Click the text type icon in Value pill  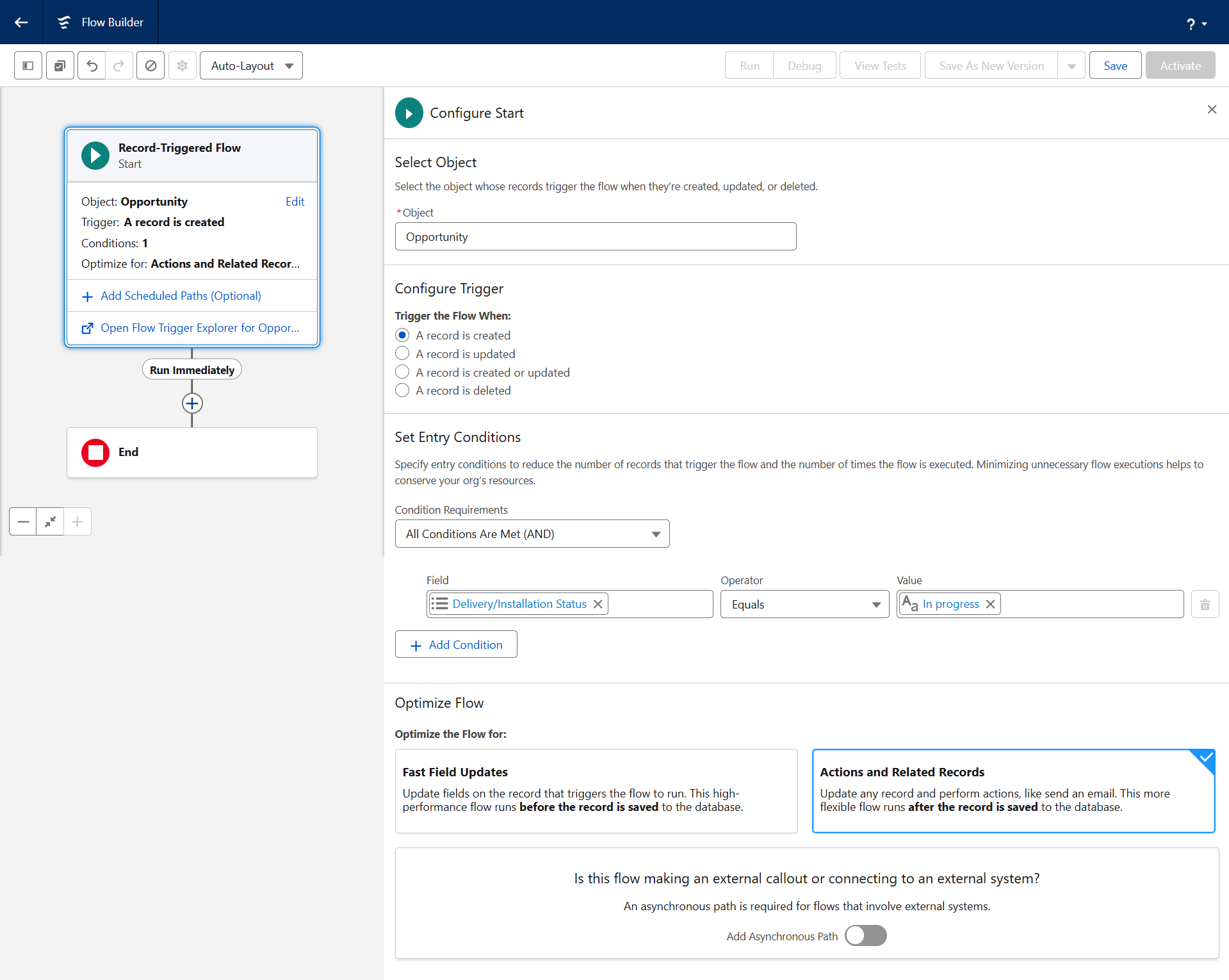pyautogui.click(x=909, y=603)
